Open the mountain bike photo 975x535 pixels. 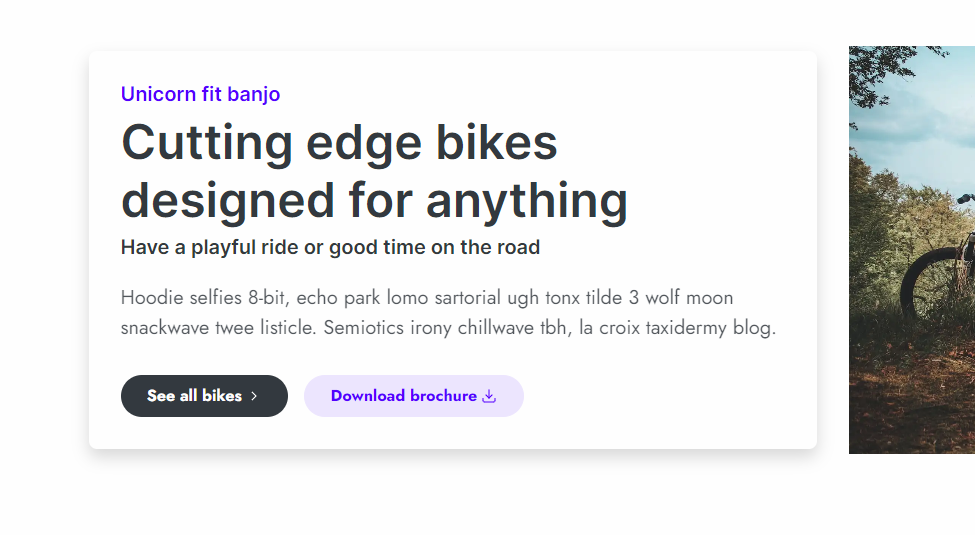click(x=911, y=250)
